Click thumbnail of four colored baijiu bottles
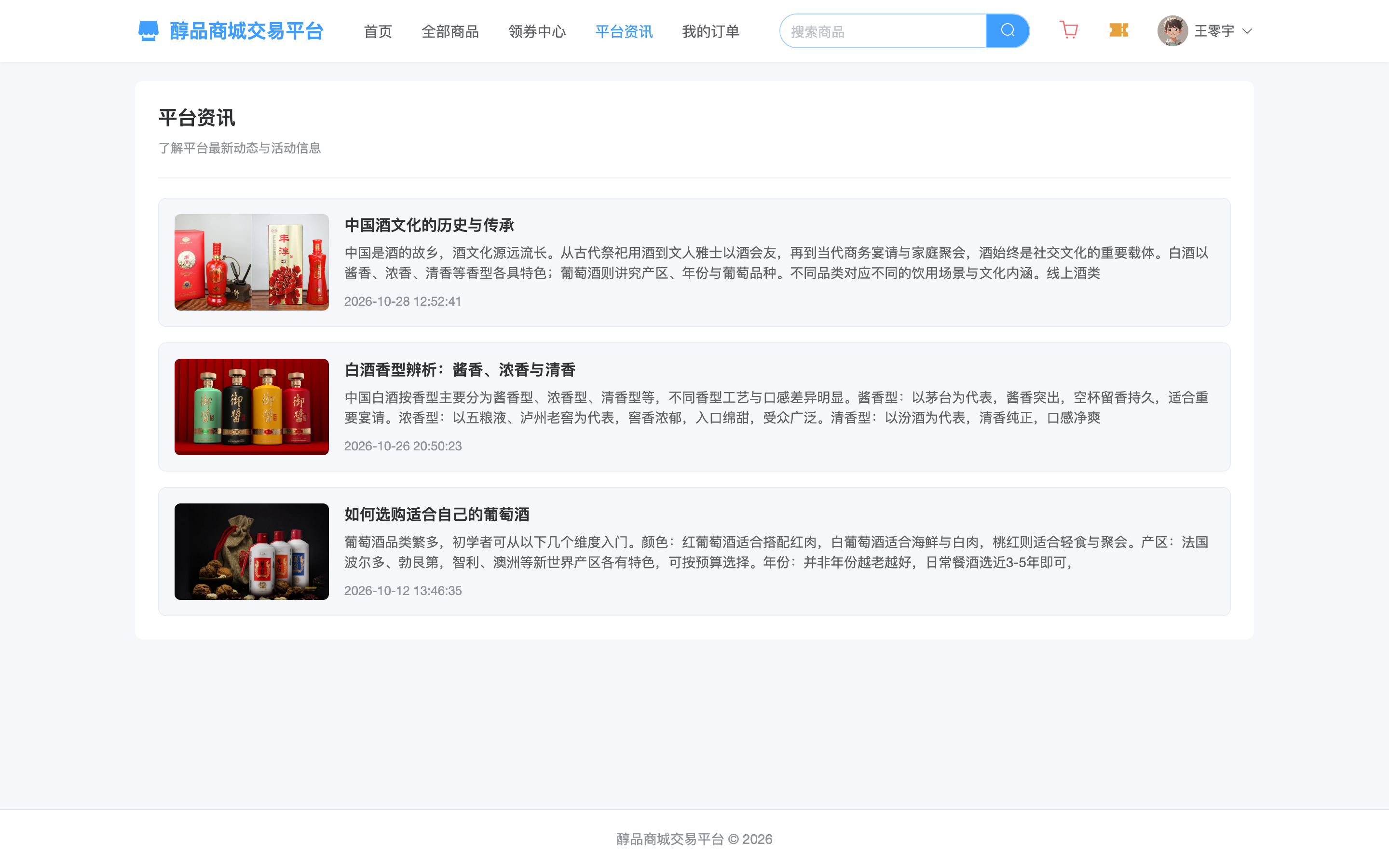This screenshot has width=1389, height=868. pos(251,407)
